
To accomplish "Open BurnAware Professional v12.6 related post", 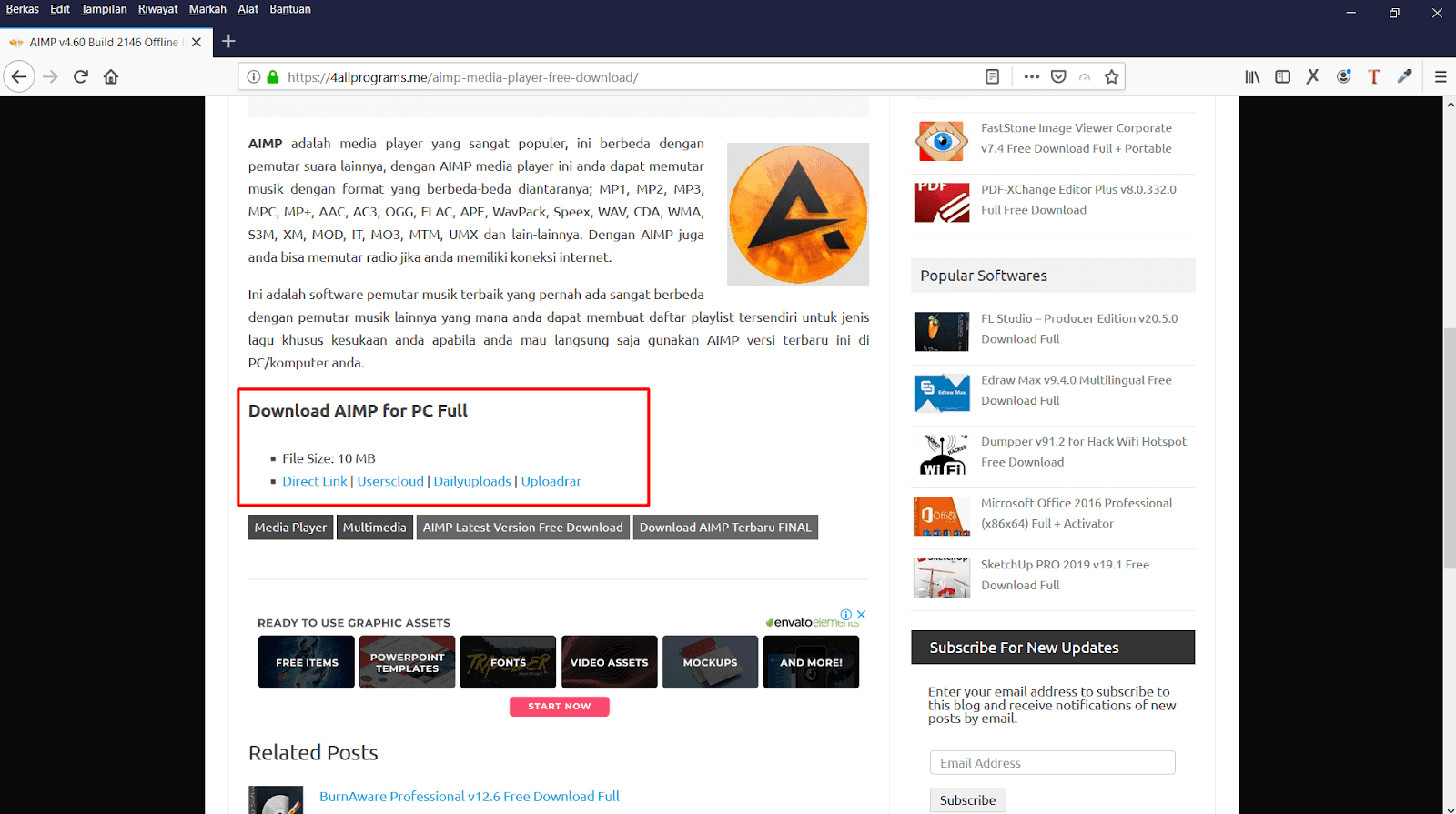I will [470, 797].
